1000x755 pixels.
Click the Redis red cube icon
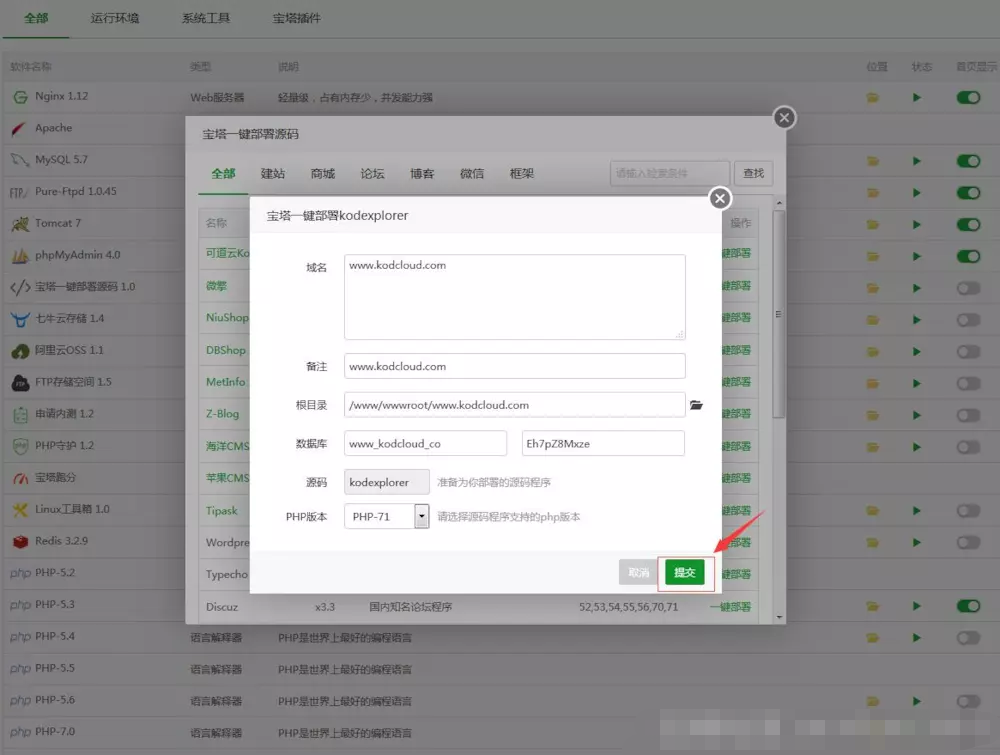coord(20,541)
